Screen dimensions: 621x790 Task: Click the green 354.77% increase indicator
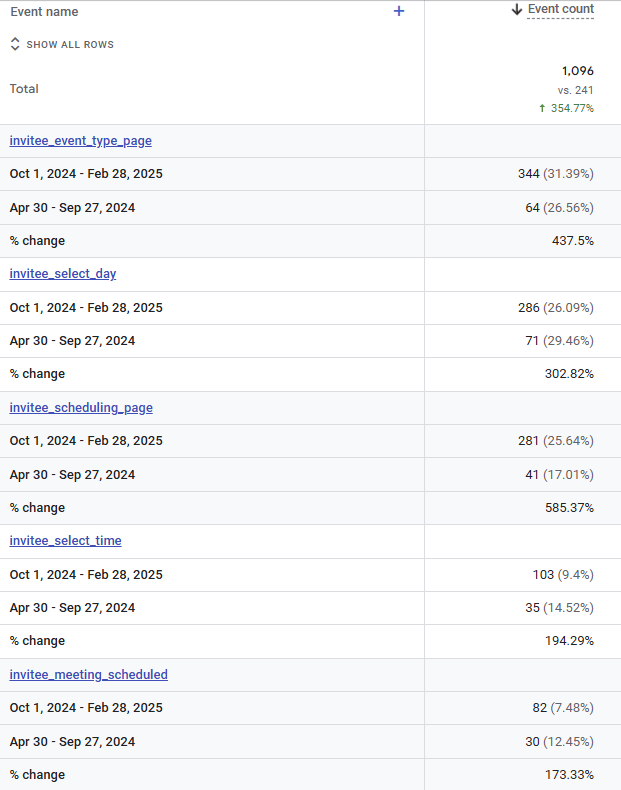tap(566, 108)
